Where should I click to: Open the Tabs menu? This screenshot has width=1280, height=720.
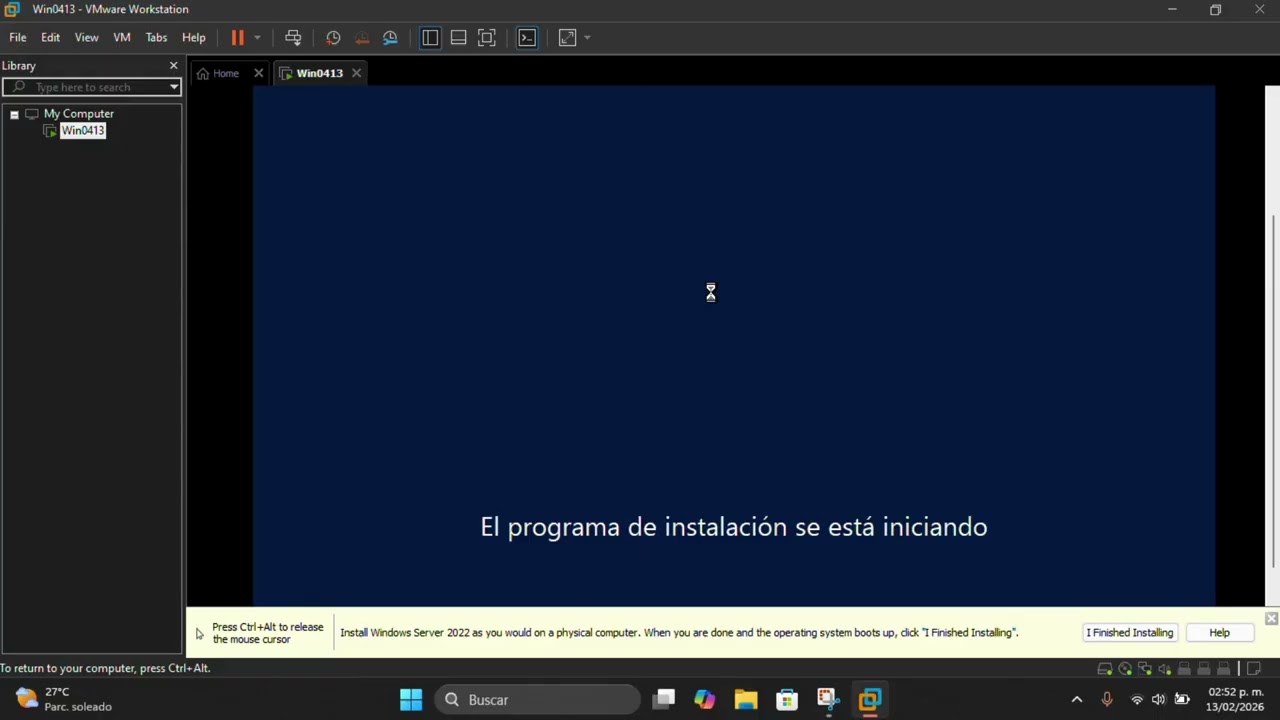click(x=156, y=38)
